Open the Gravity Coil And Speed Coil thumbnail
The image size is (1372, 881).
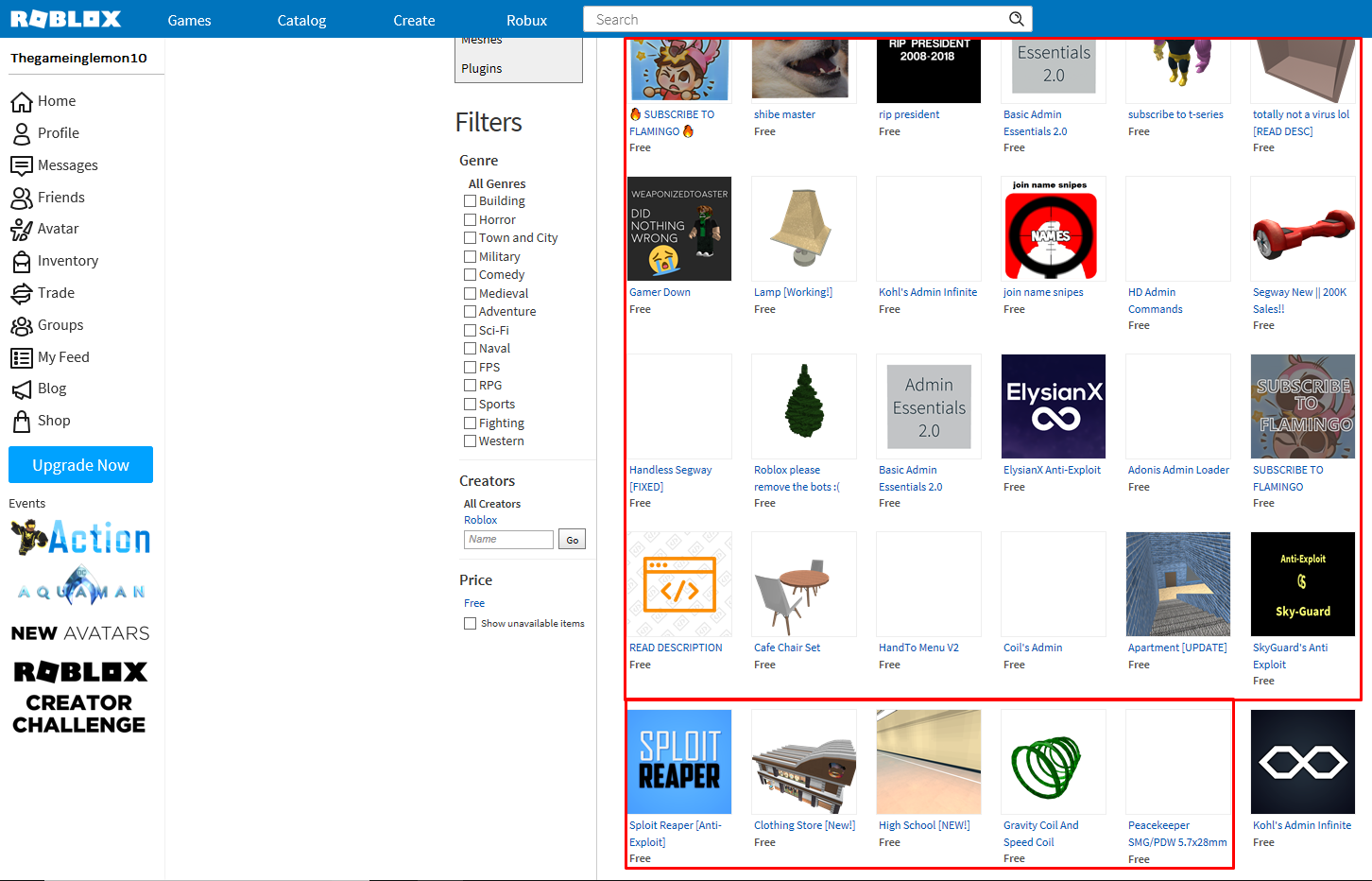click(1054, 762)
